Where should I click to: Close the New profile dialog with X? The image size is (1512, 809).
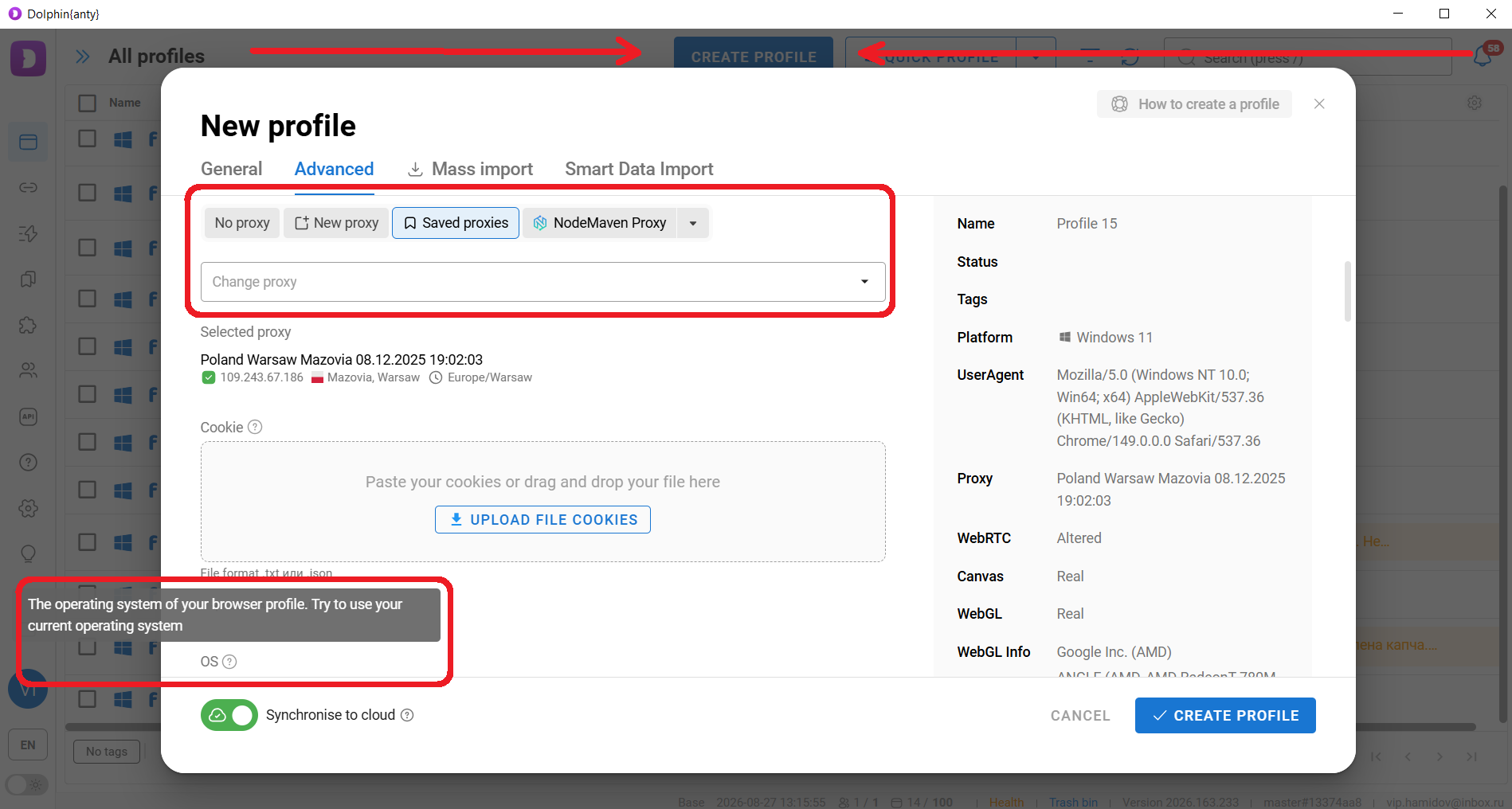[x=1319, y=104]
